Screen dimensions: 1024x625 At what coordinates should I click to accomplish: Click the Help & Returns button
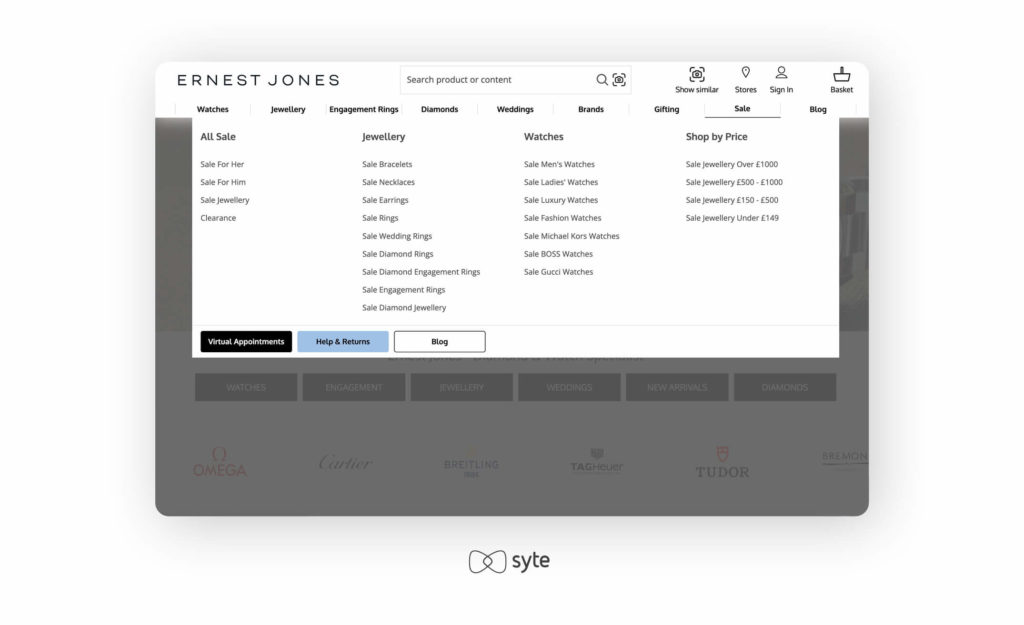(343, 342)
